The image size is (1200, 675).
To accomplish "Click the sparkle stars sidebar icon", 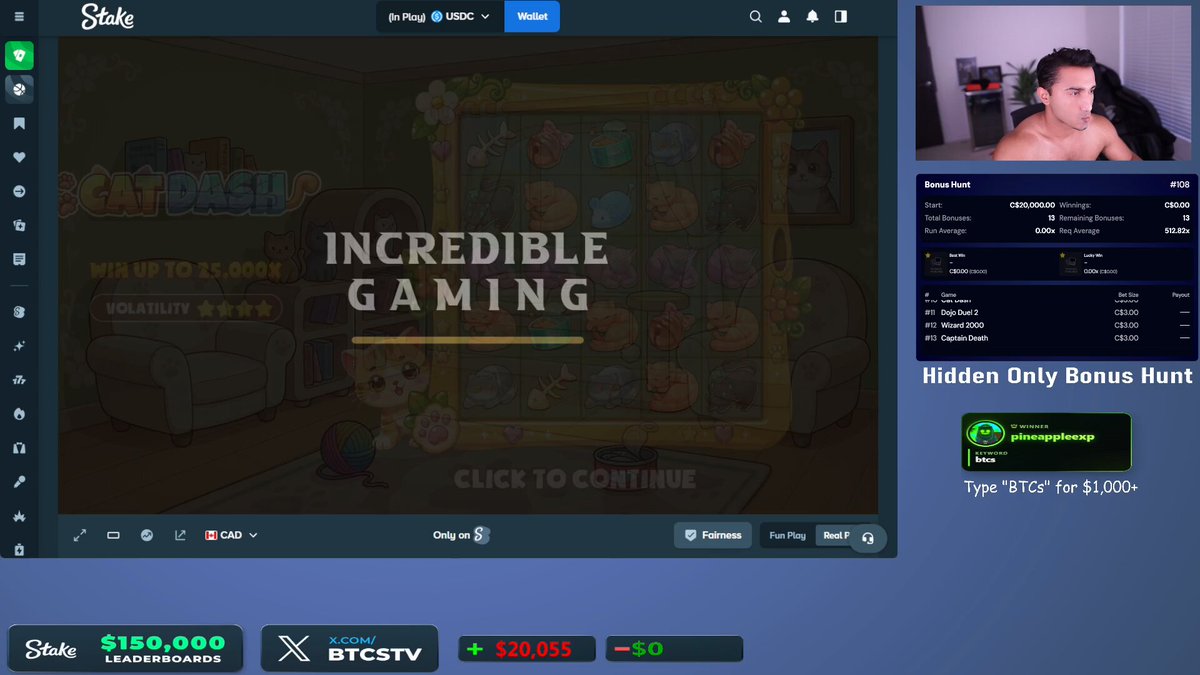I will 19,346.
